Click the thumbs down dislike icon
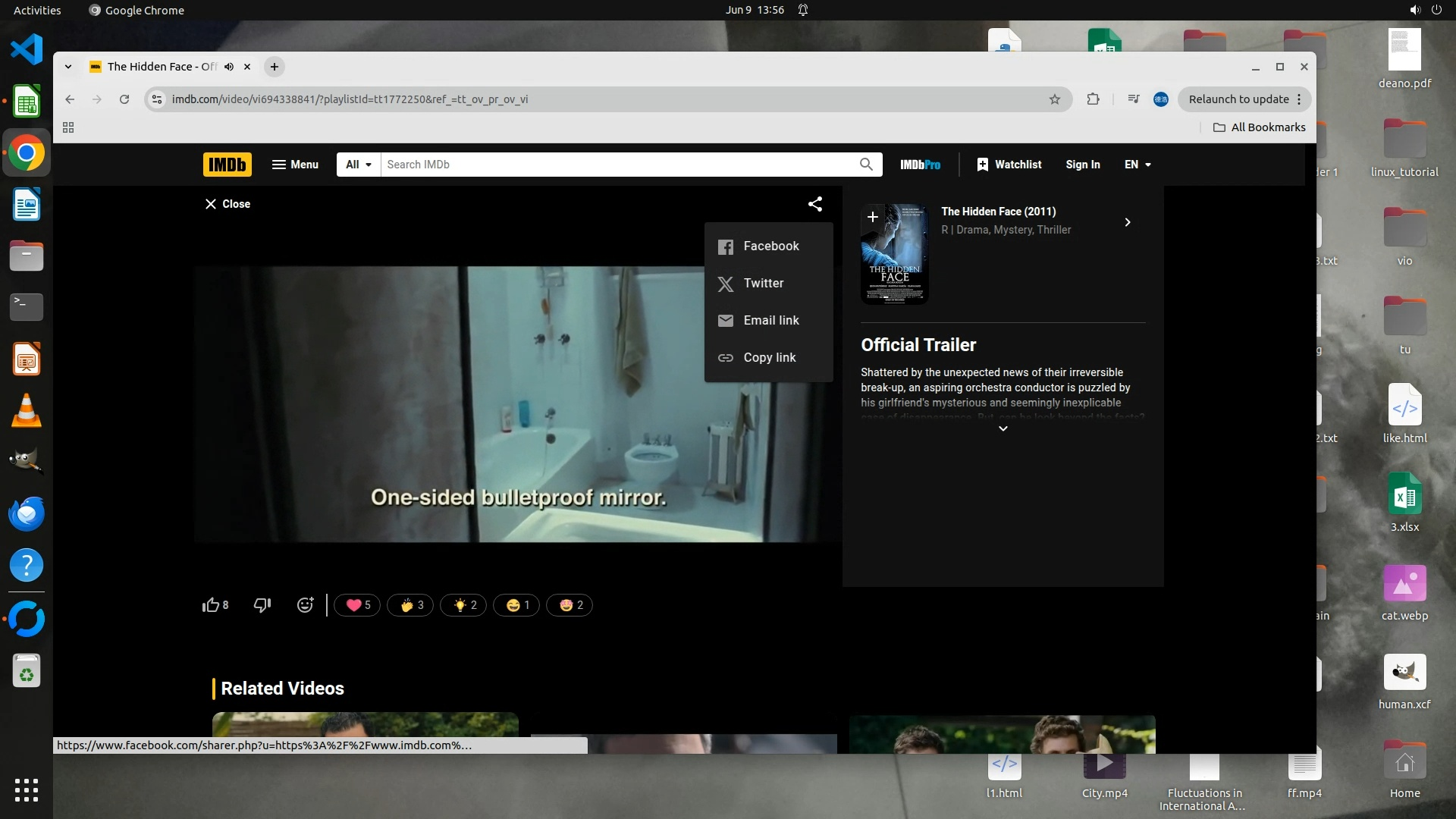Screen dimensions: 1456x819 point(262,605)
